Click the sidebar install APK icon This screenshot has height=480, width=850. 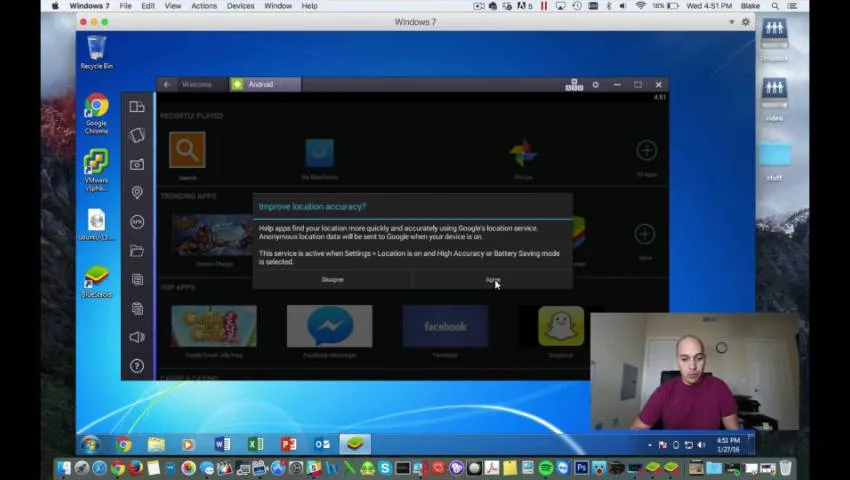pyautogui.click(x=137, y=222)
